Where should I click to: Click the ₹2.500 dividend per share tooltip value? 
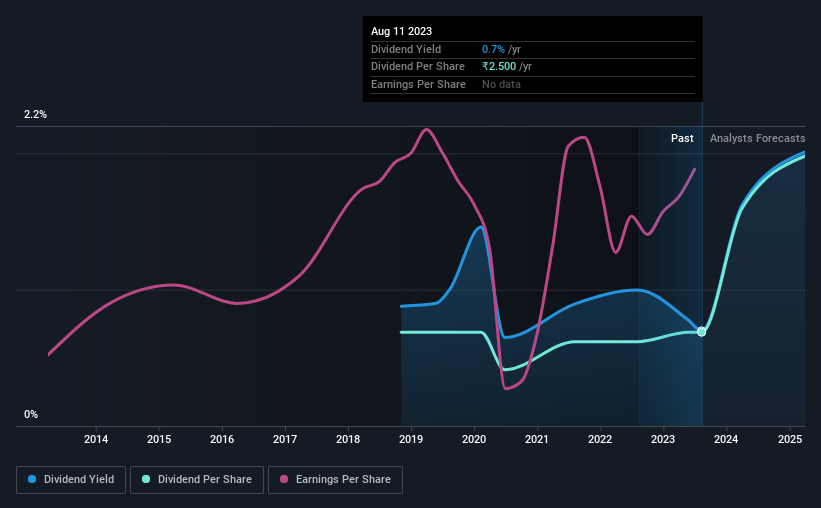pos(499,67)
